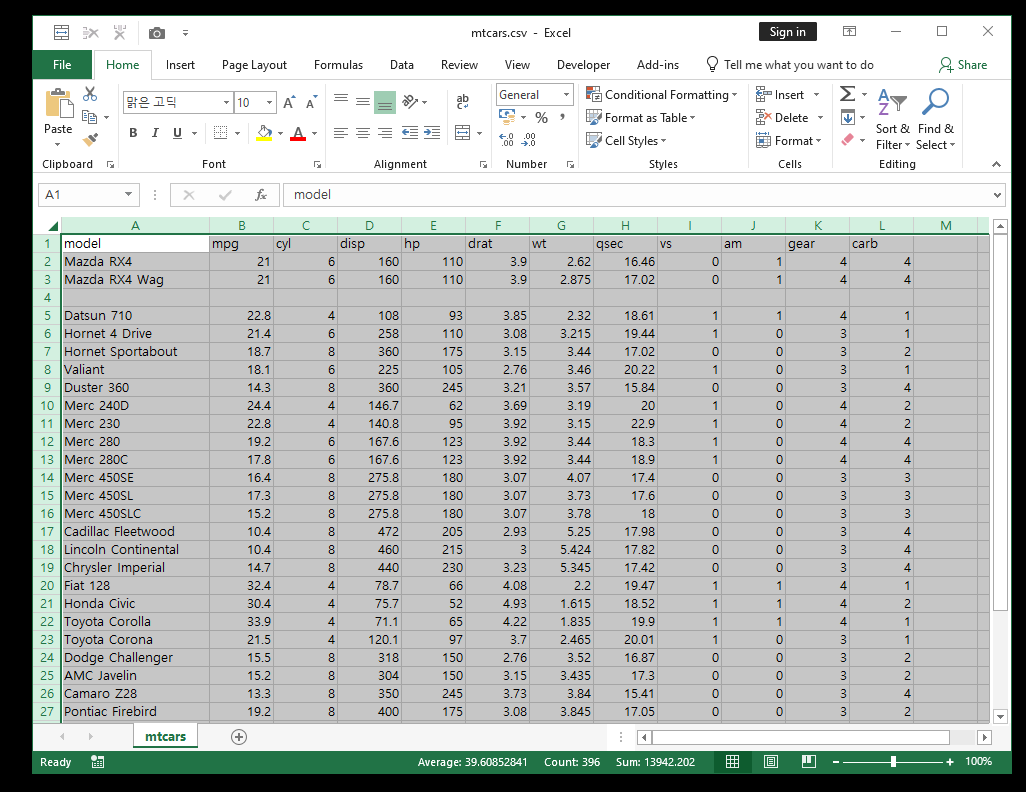This screenshot has width=1026, height=792.
Task: Toggle Align Left horizontal alignment
Action: click(x=341, y=133)
